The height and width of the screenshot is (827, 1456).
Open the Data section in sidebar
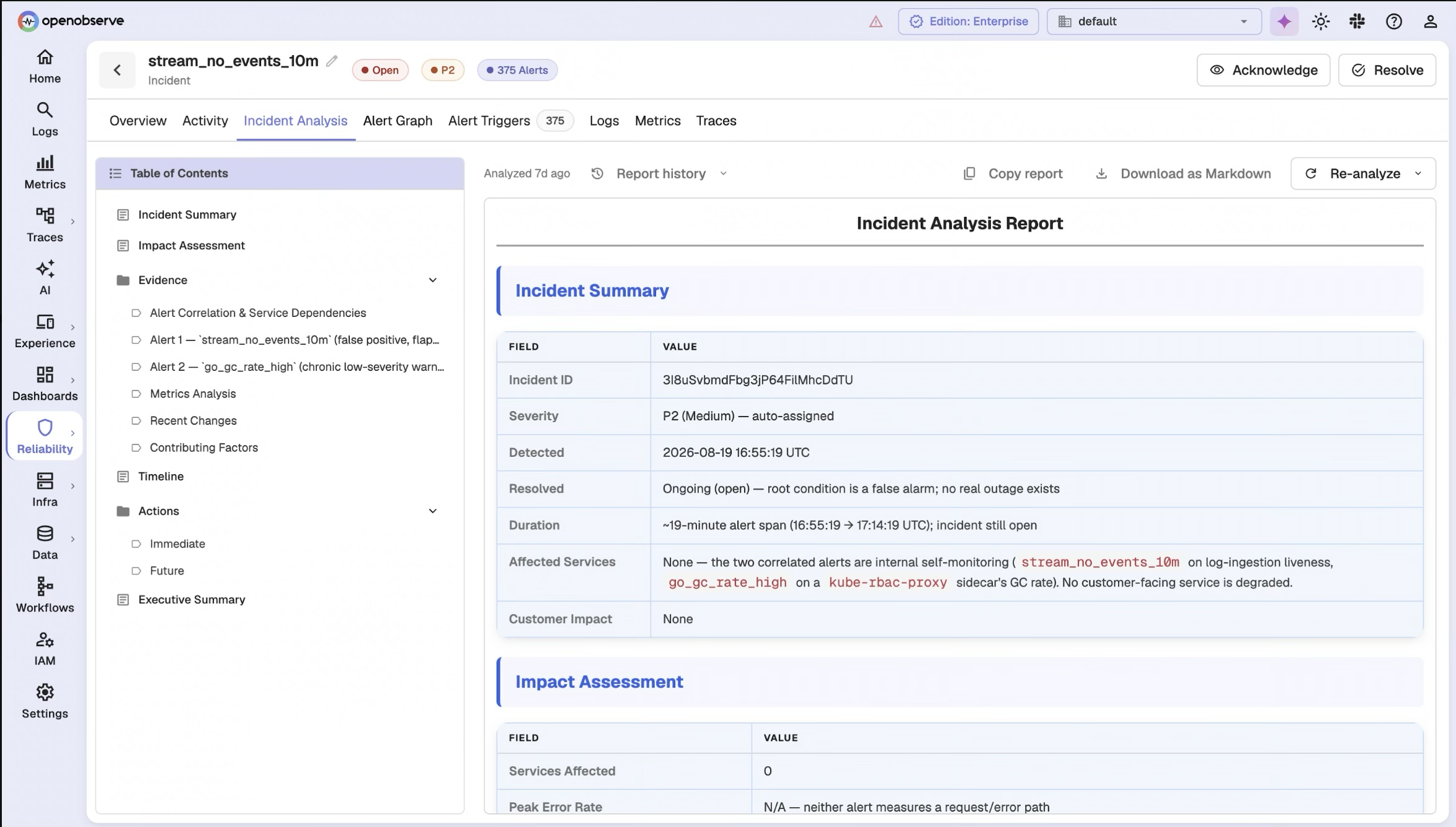[x=45, y=542]
